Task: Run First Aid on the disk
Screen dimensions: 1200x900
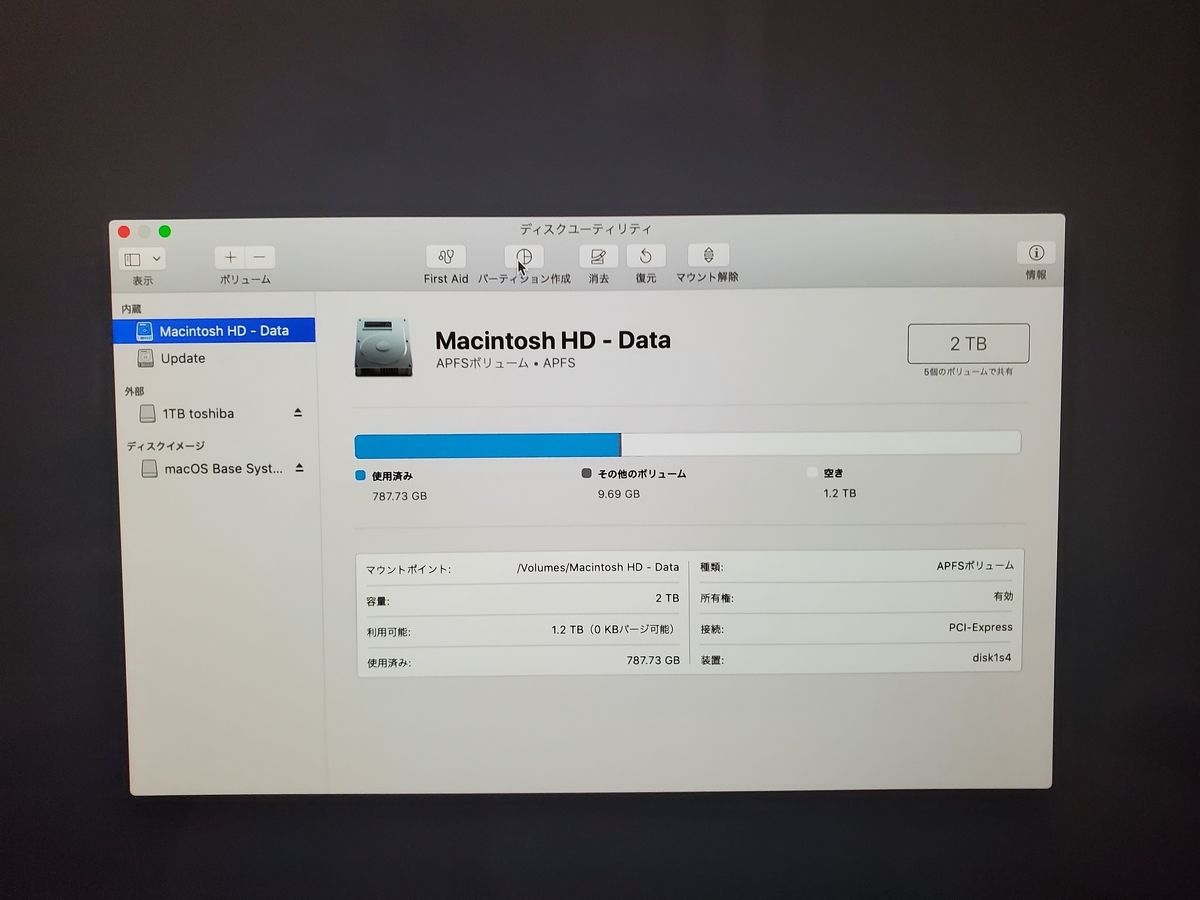Action: [446, 256]
